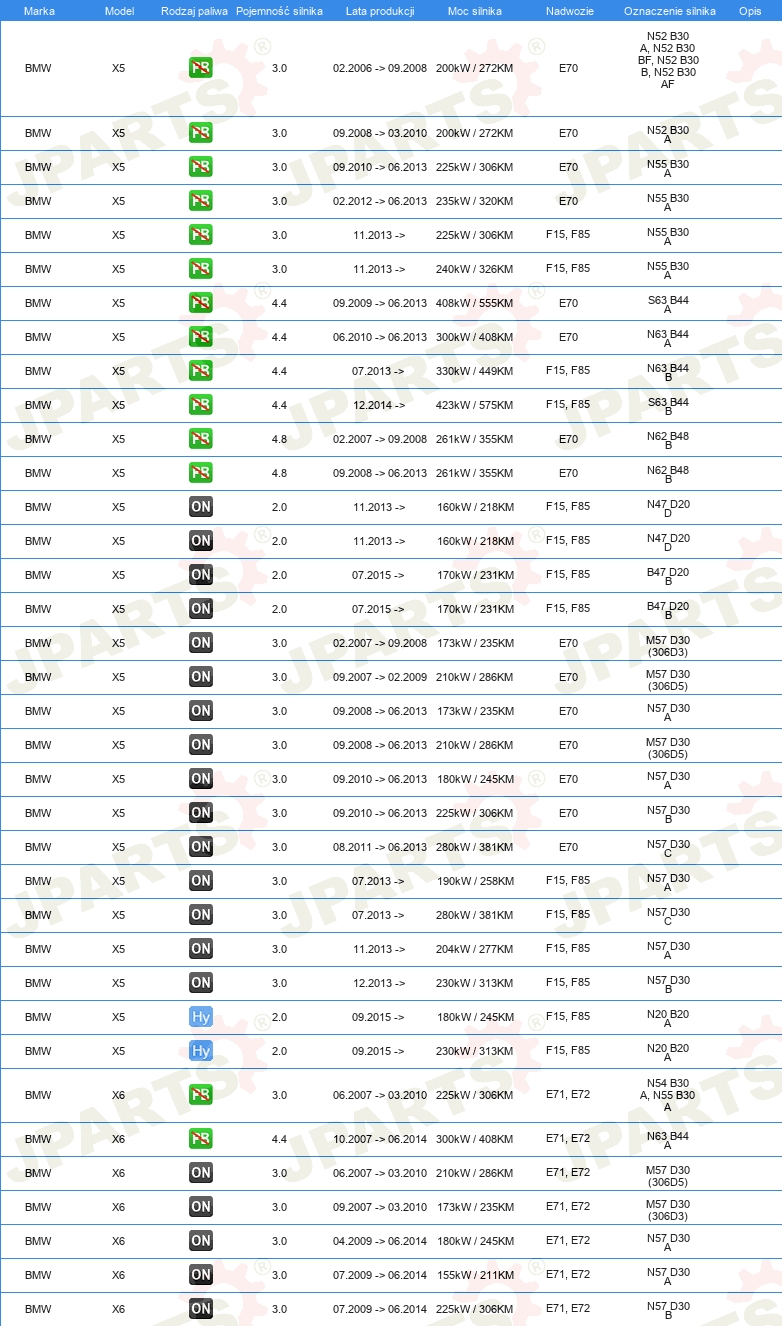The height and width of the screenshot is (1326, 782).
Task: Click the ON icon in the X6 04.2009 -> 06.2014 row
Action: (201, 1241)
